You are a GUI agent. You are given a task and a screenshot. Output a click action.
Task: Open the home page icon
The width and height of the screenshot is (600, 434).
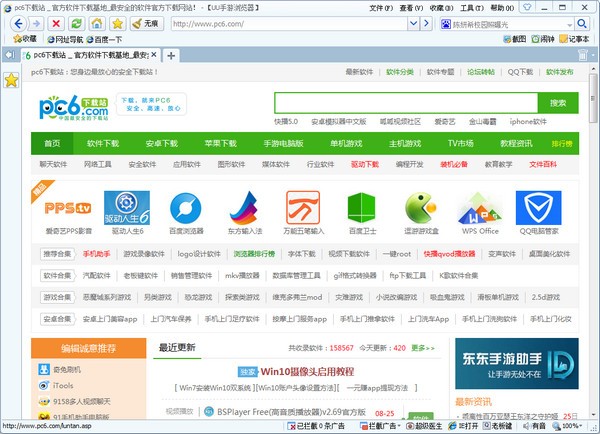click(x=97, y=24)
